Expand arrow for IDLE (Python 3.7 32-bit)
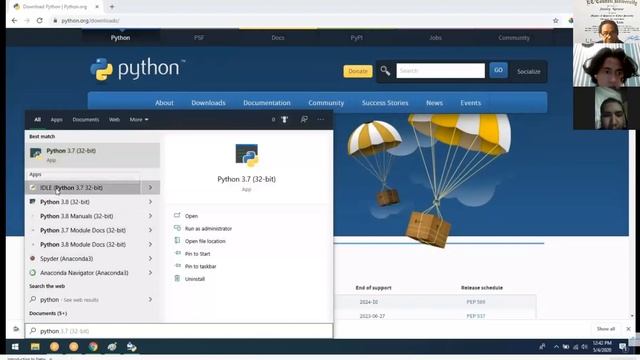Image resolution: width=640 pixels, height=360 pixels. [x=150, y=188]
